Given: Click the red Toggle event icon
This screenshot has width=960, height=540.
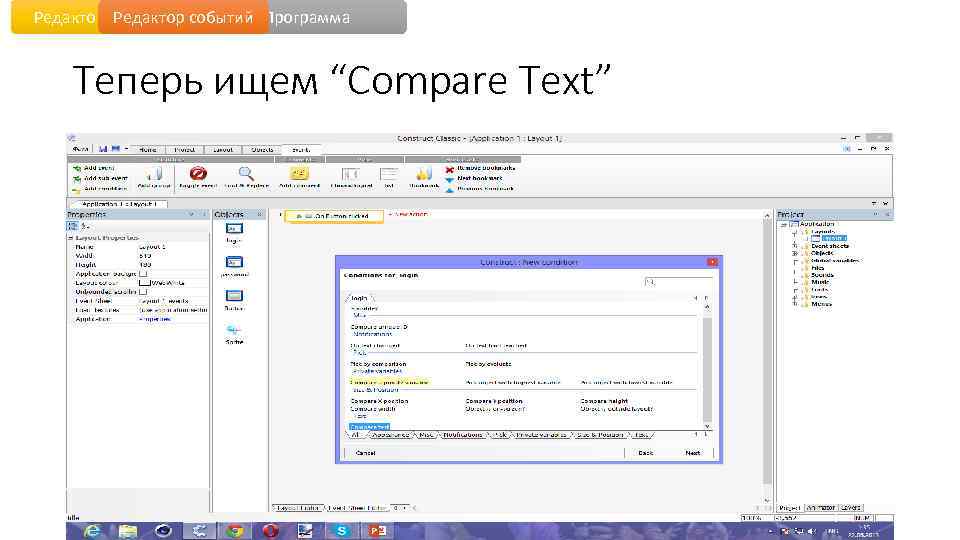Looking at the screenshot, I should (x=198, y=174).
